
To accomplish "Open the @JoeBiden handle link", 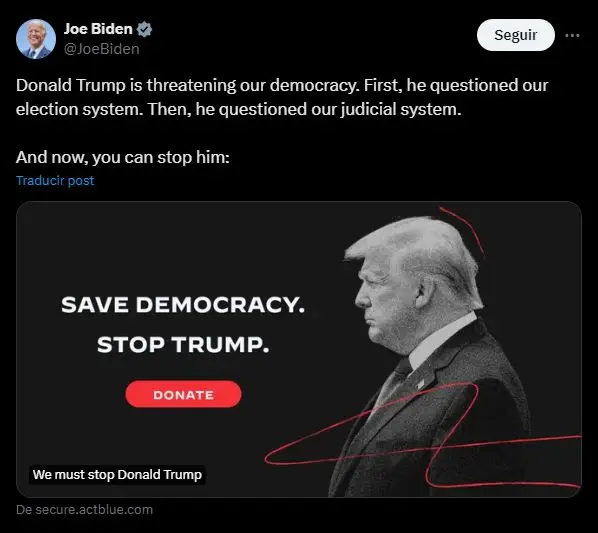I will [x=101, y=49].
